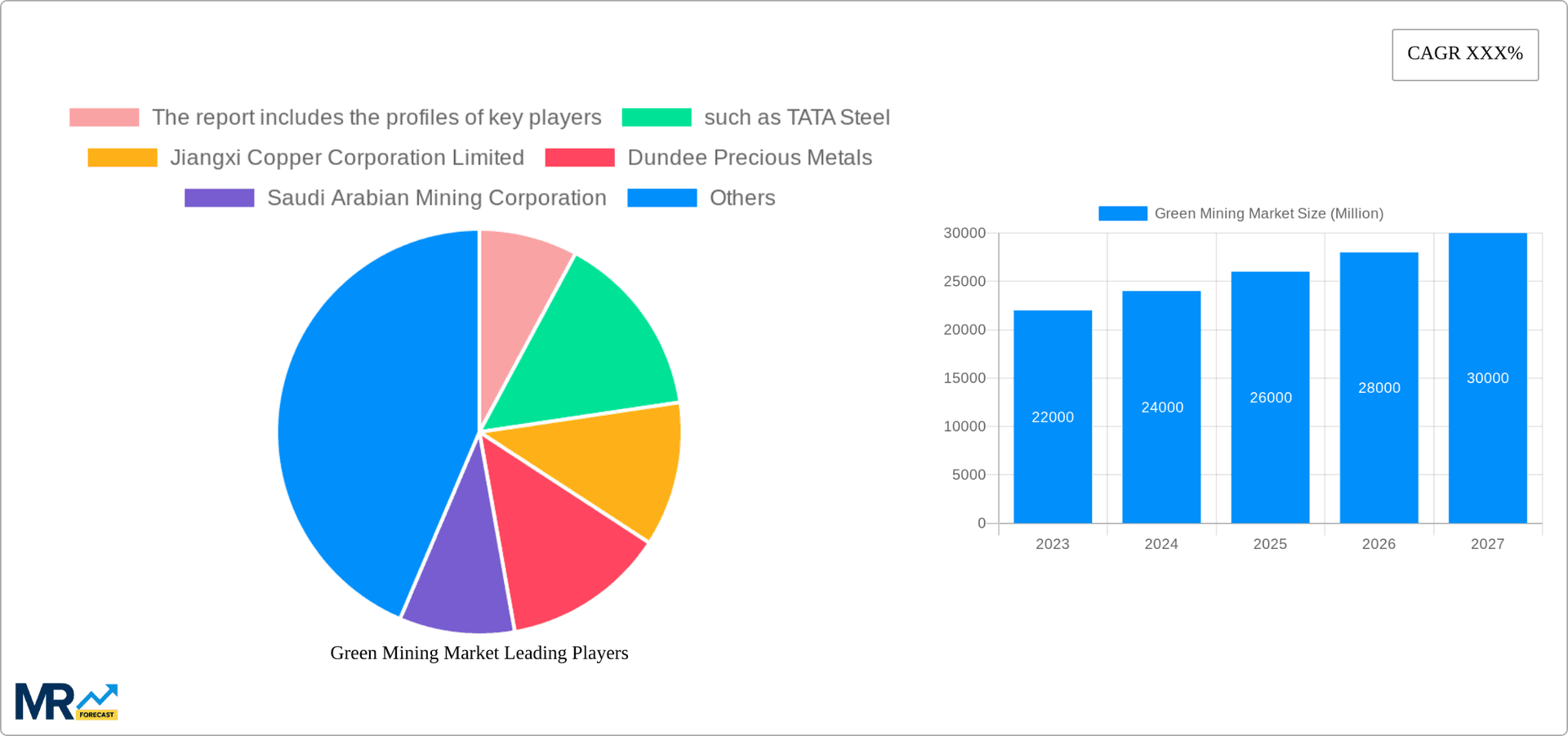Toggle the 'Others' legend entry

[x=739, y=198]
